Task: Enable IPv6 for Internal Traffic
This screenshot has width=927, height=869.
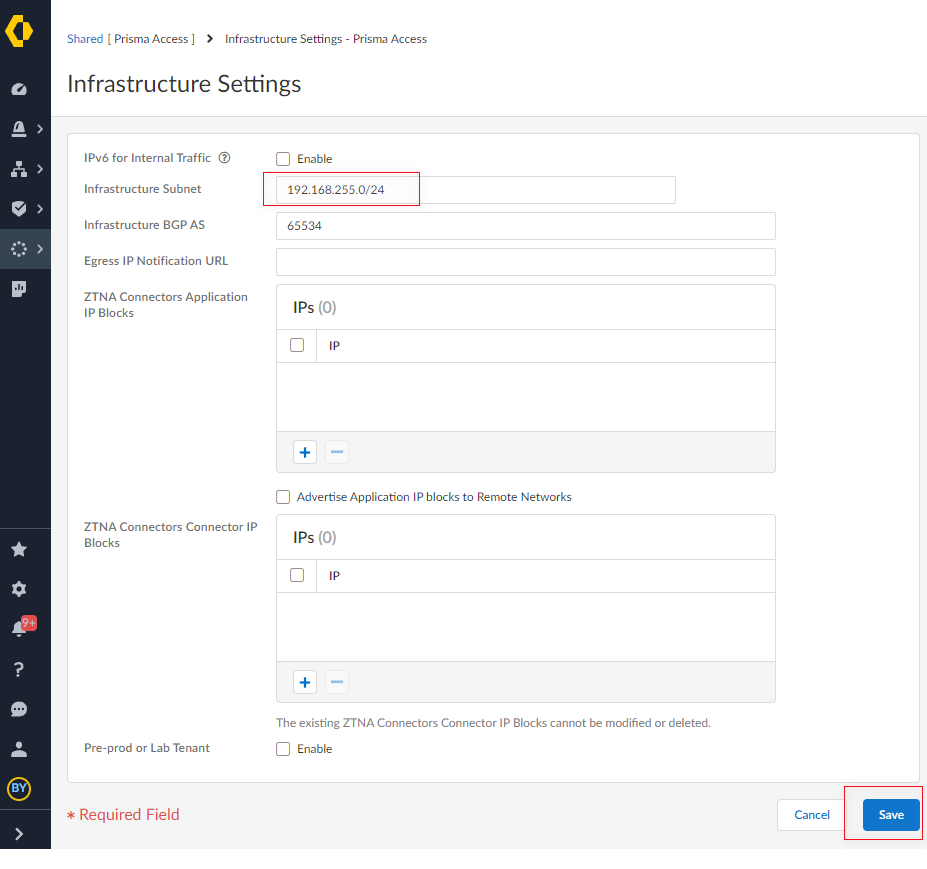Action: click(x=283, y=158)
